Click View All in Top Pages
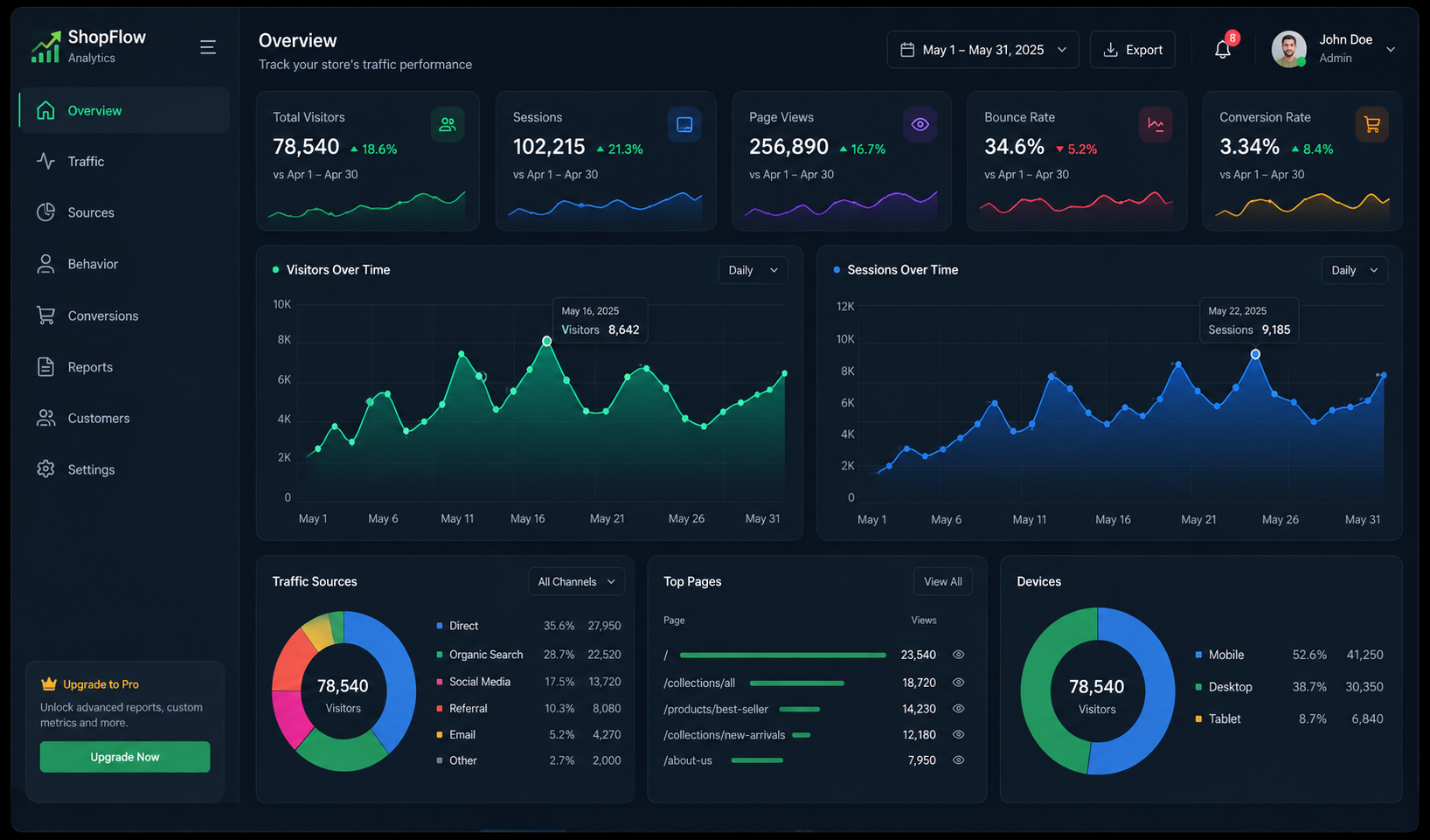The image size is (1430, 840). (943, 582)
